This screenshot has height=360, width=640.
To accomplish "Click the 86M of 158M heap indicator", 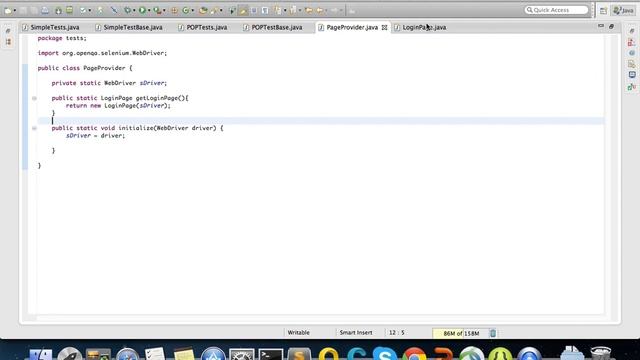I will 461,333.
